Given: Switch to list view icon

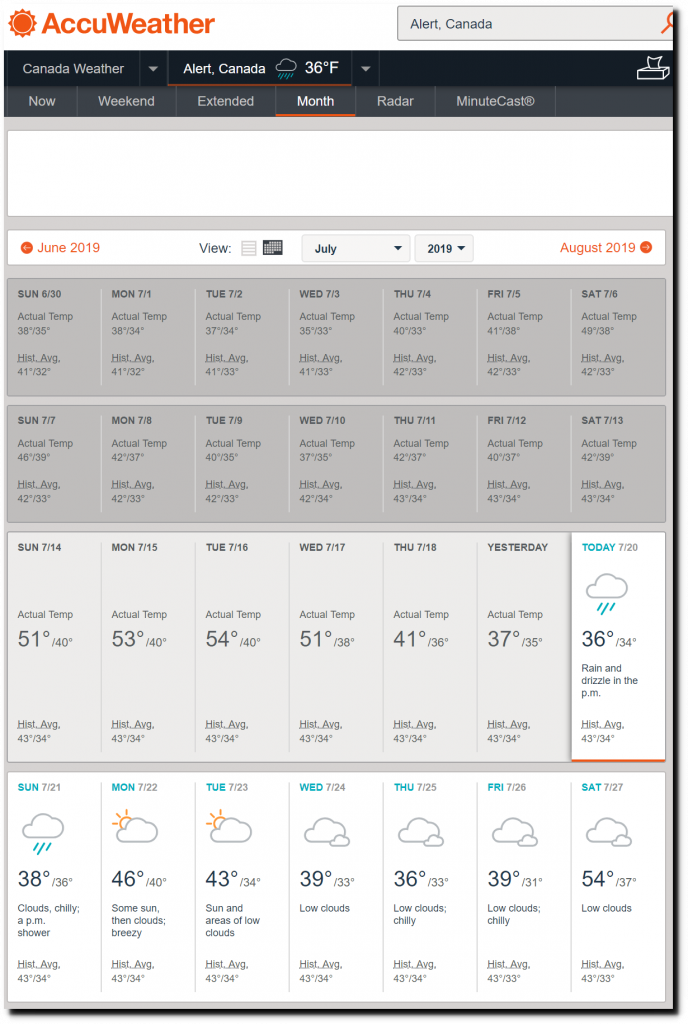Looking at the screenshot, I should point(249,248).
